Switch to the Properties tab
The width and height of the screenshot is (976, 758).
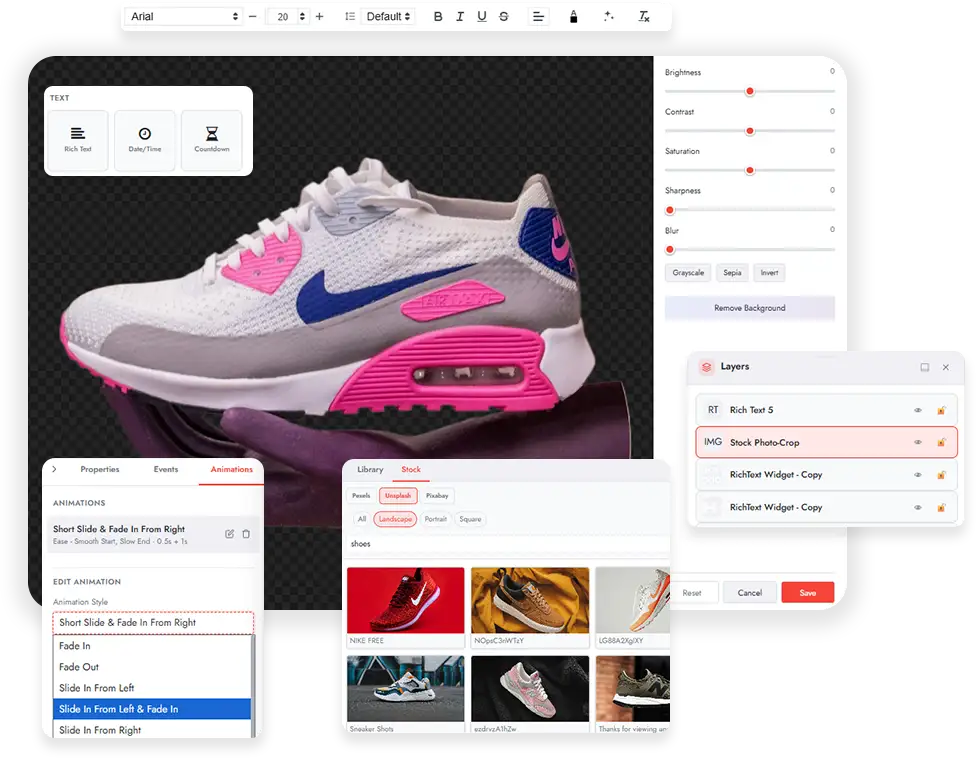pos(100,469)
